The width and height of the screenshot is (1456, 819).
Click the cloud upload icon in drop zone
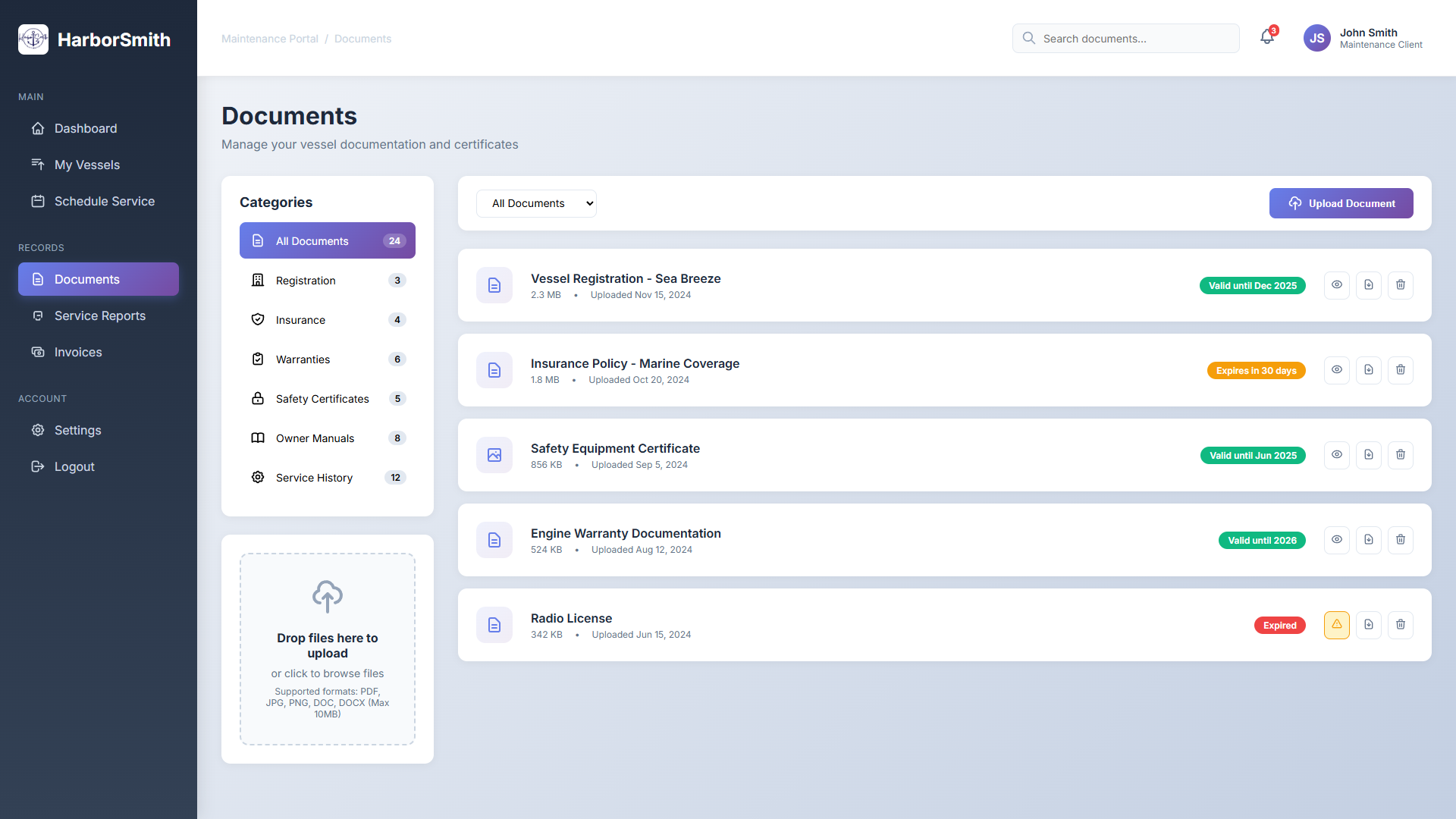[327, 597]
